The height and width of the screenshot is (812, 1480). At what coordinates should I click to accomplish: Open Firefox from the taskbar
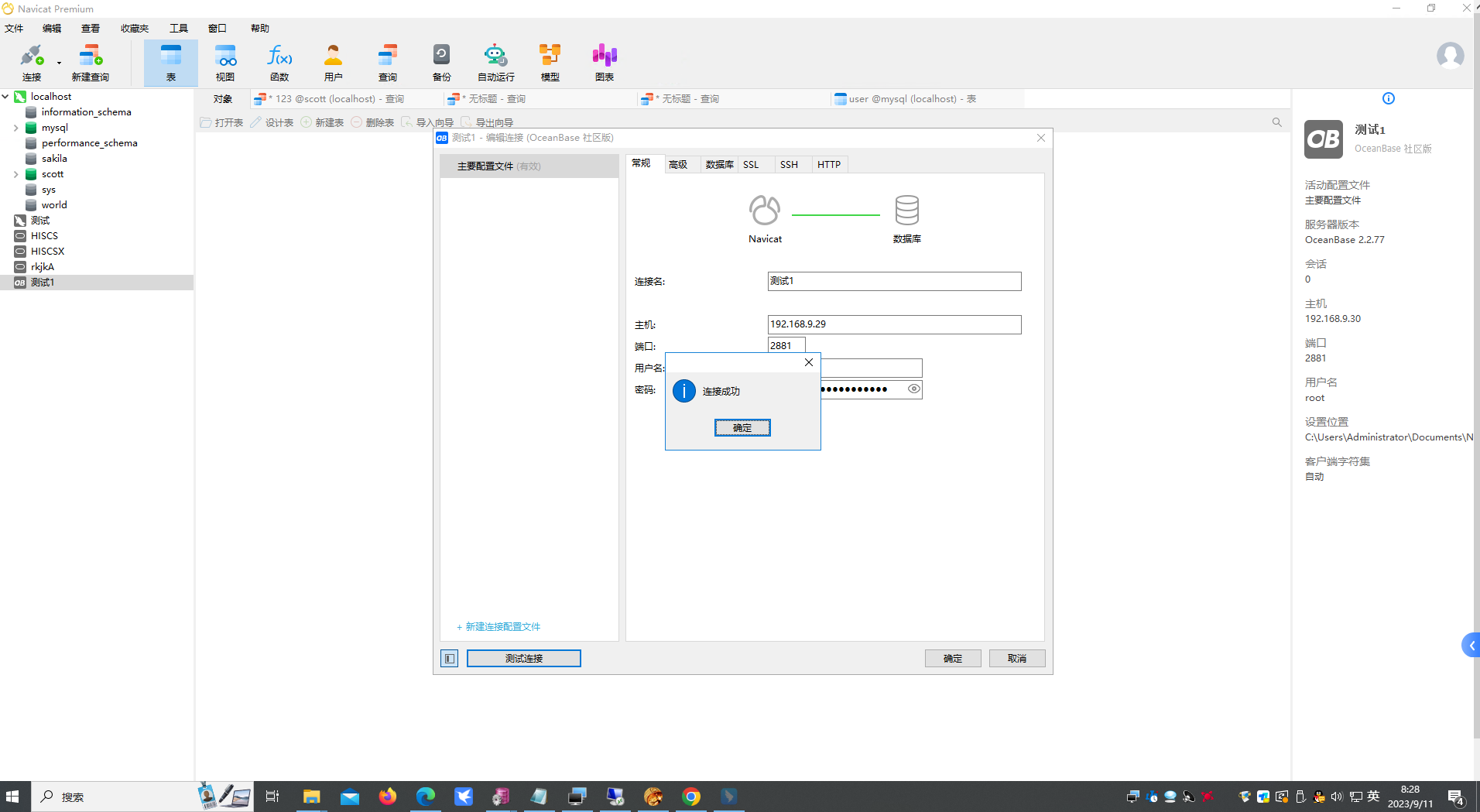coord(388,797)
